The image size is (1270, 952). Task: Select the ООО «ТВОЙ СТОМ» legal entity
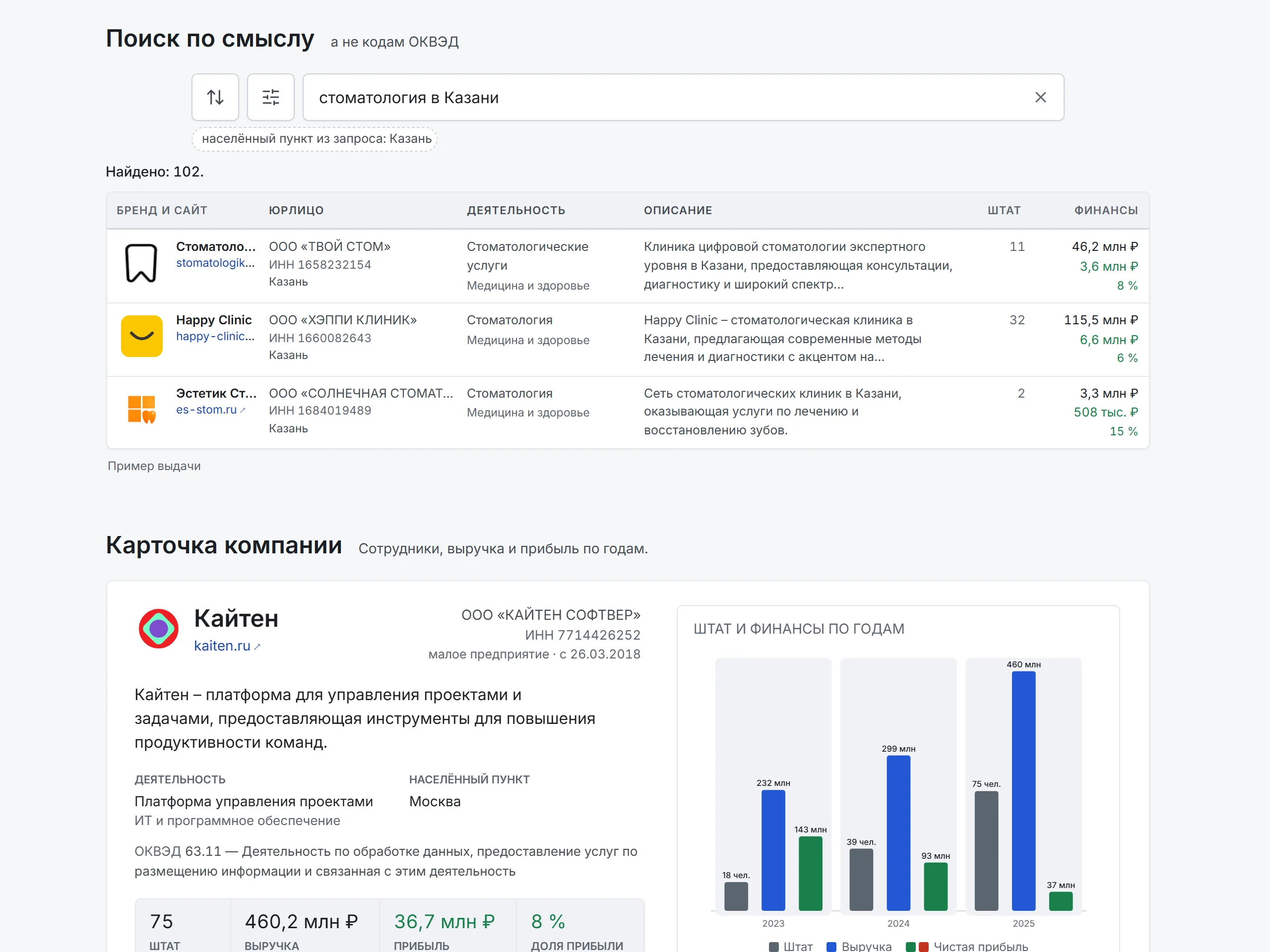click(x=329, y=246)
